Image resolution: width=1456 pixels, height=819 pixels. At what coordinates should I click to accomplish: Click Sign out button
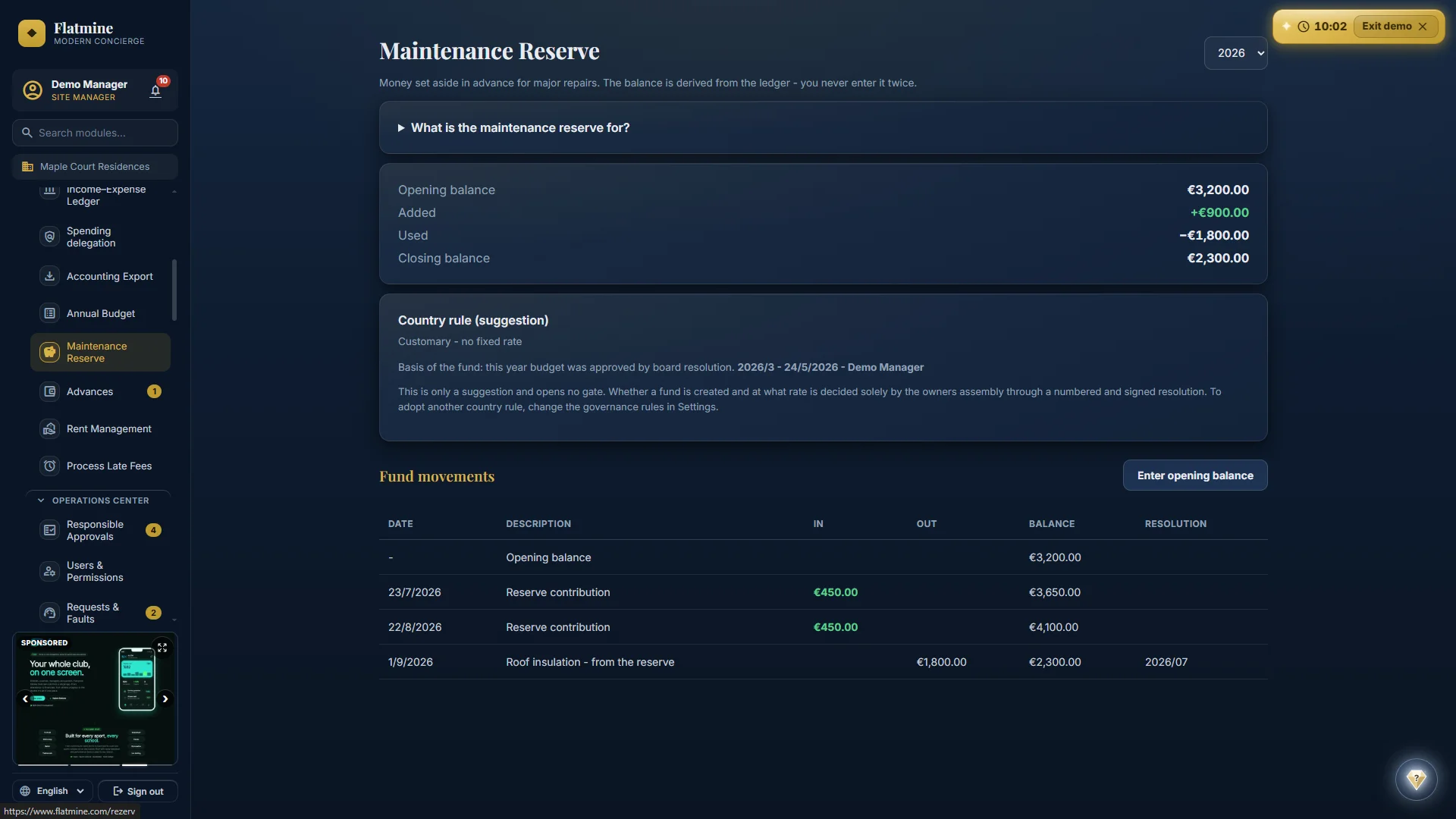click(x=138, y=791)
